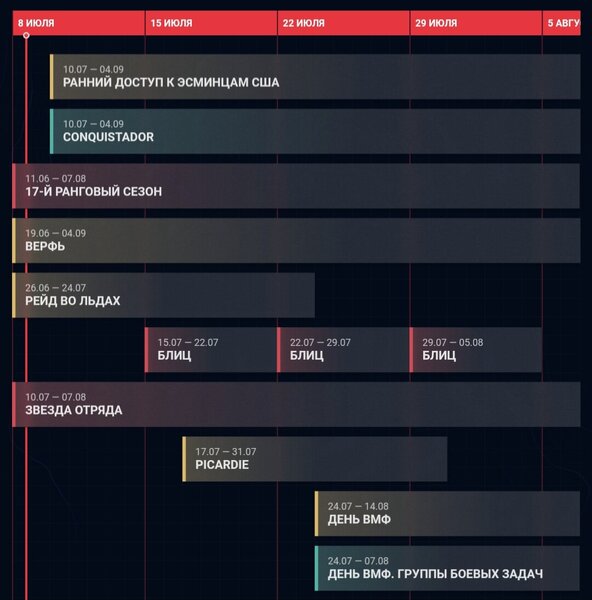The height and width of the screenshot is (600, 592).
Task: Open the Рейд во льдах event
Action: [163, 295]
